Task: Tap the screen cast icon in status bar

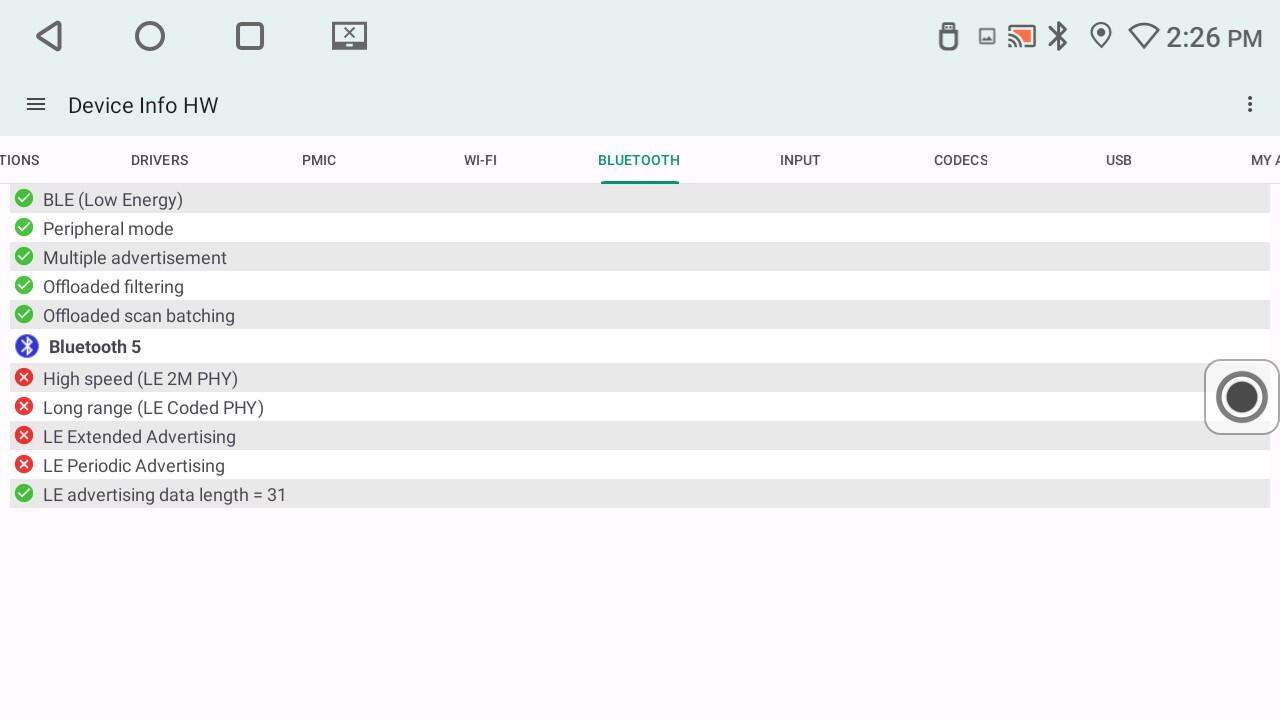Action: 1021,37
